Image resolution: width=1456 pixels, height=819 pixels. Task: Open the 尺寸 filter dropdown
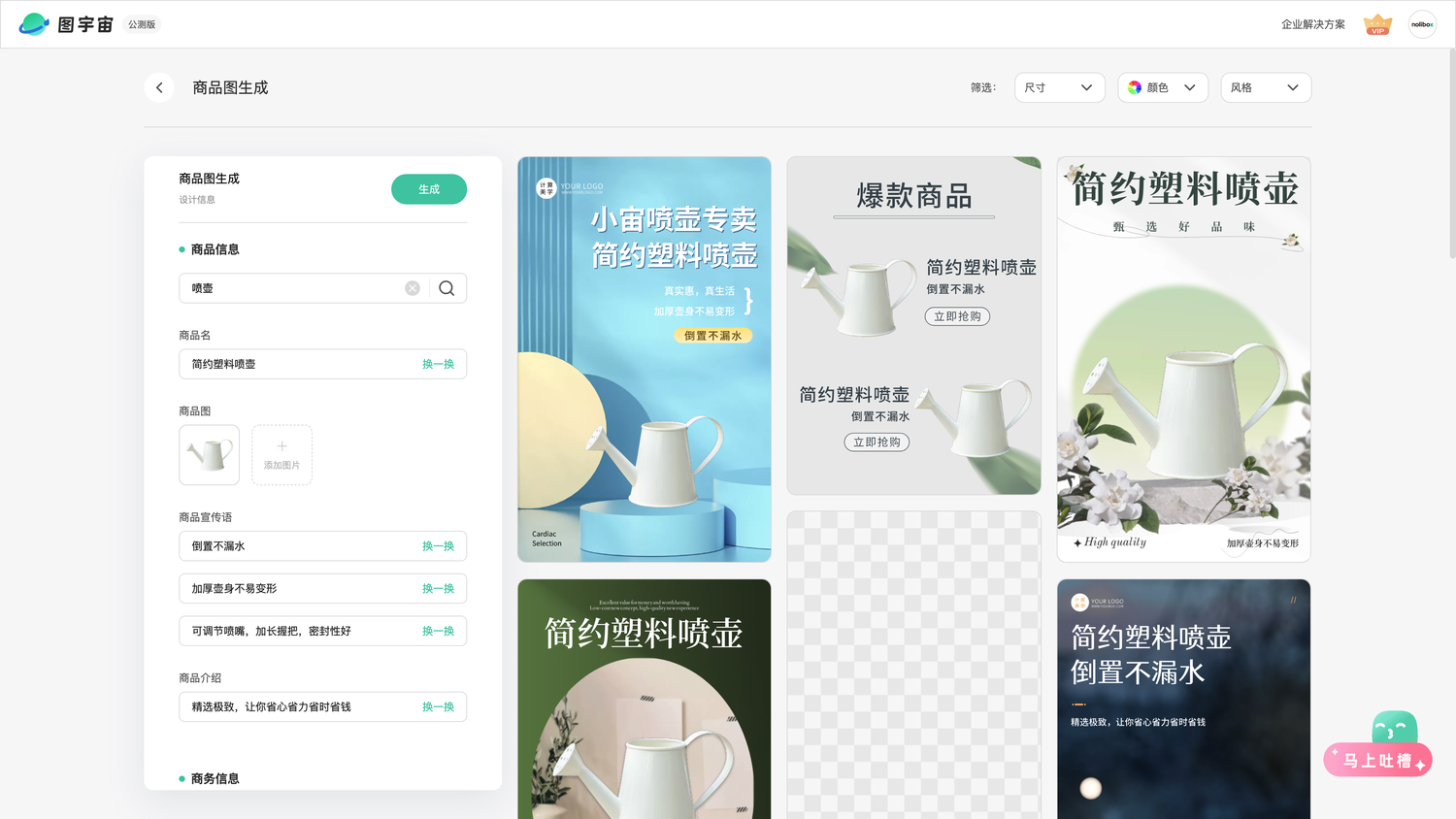point(1059,87)
